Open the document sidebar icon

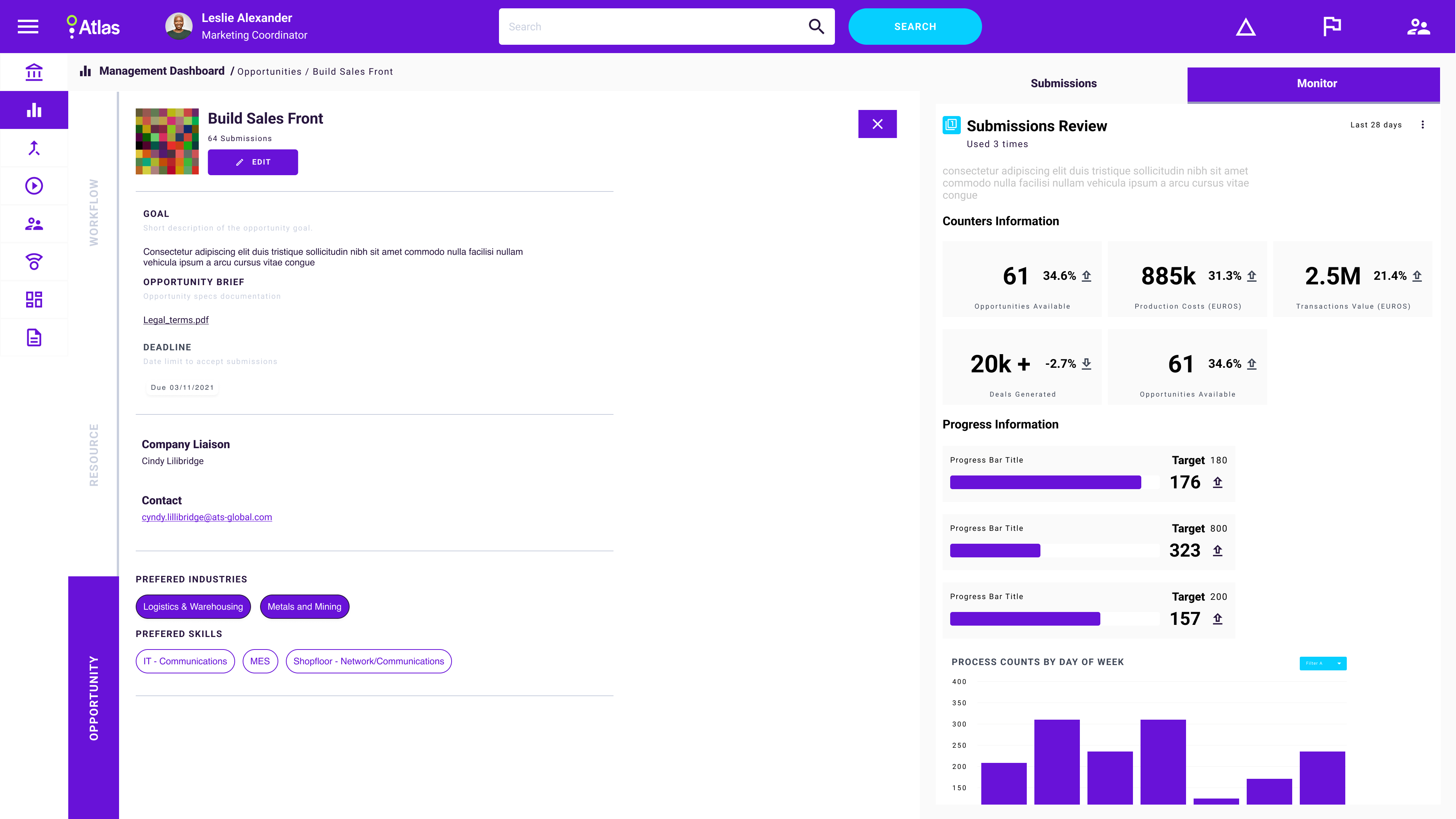(34, 337)
